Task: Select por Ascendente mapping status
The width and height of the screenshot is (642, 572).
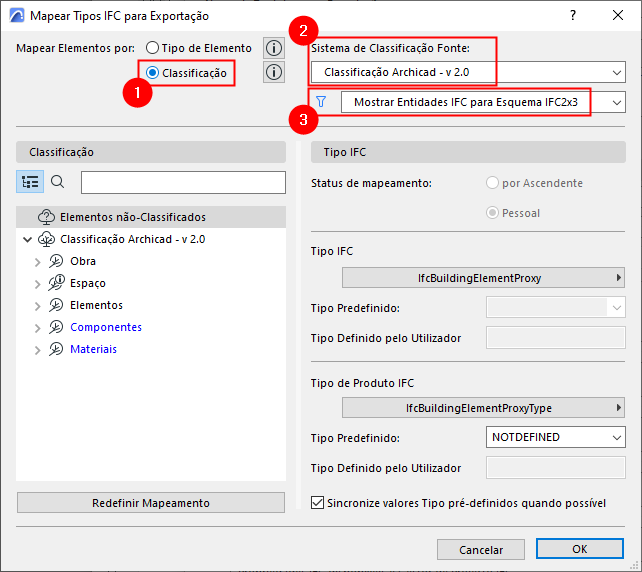Action: click(x=492, y=183)
